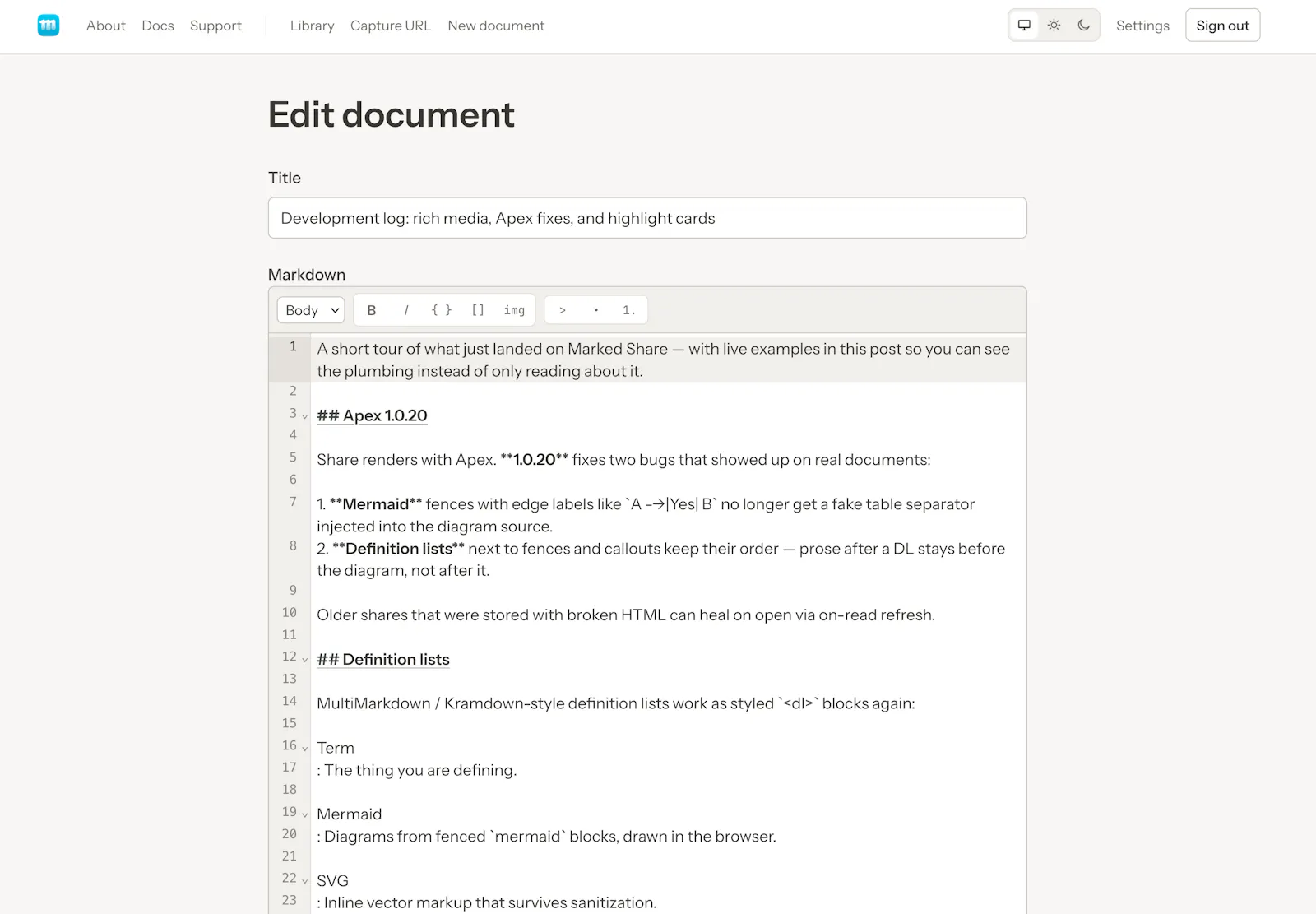Image resolution: width=1316 pixels, height=914 pixels.
Task: Click the Sign out button
Action: pos(1222,26)
